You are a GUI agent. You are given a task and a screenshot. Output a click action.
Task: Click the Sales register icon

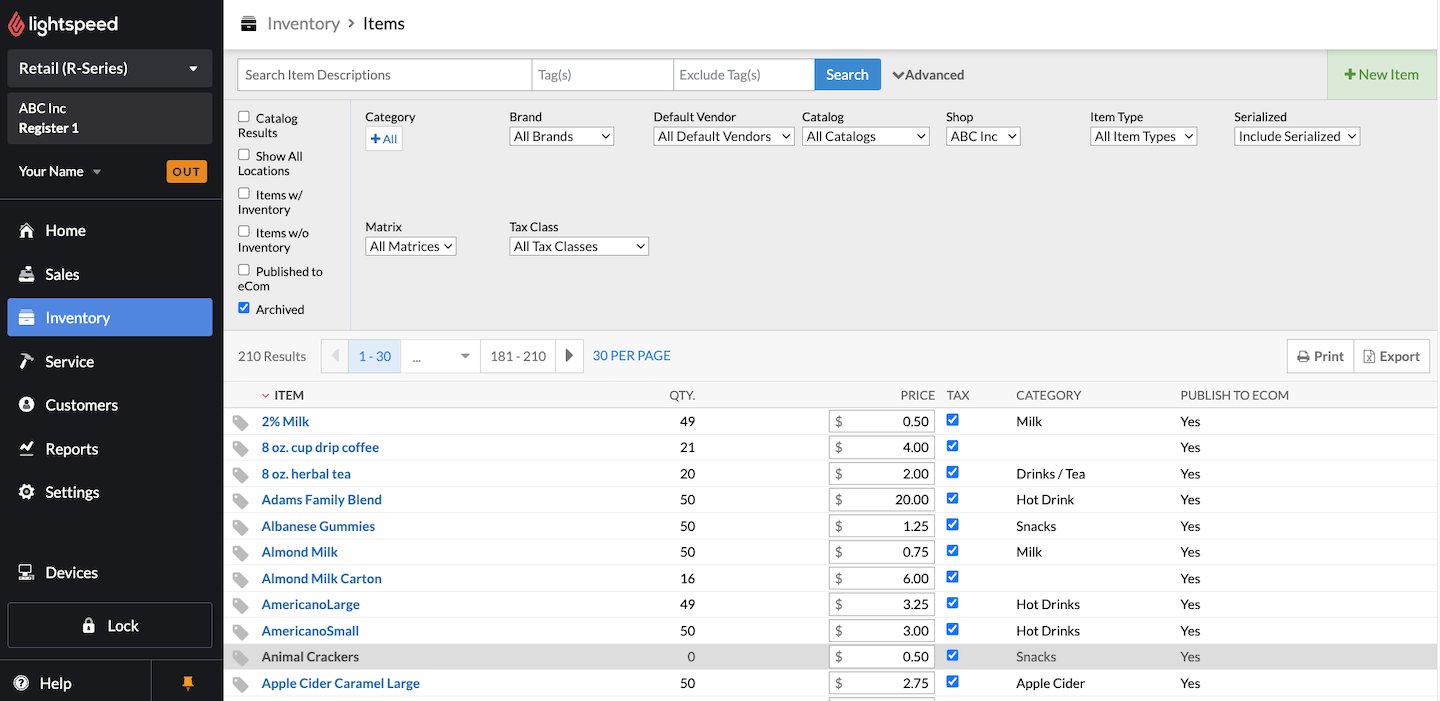(27, 274)
